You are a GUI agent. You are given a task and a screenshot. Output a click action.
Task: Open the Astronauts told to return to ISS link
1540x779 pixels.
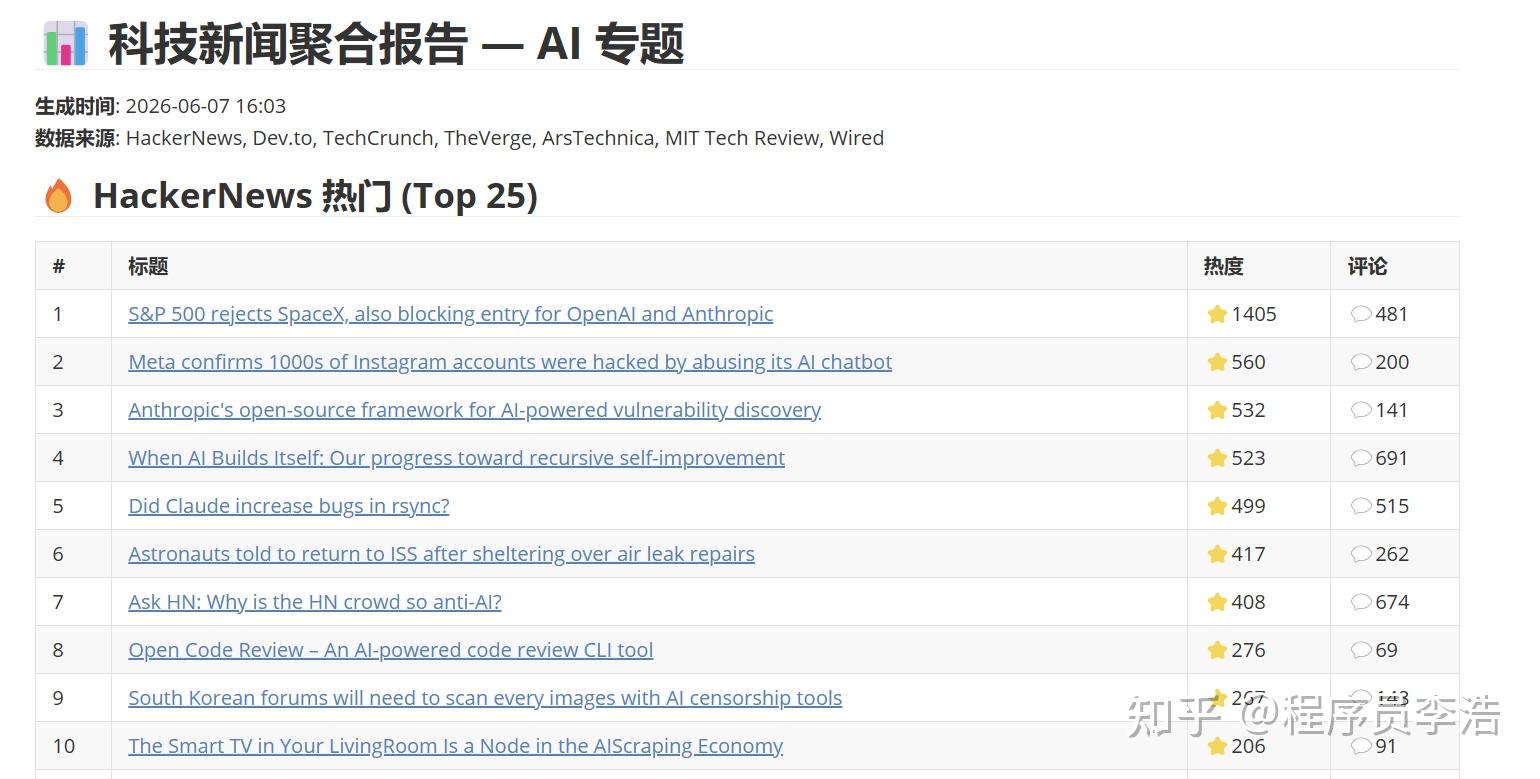[442, 554]
